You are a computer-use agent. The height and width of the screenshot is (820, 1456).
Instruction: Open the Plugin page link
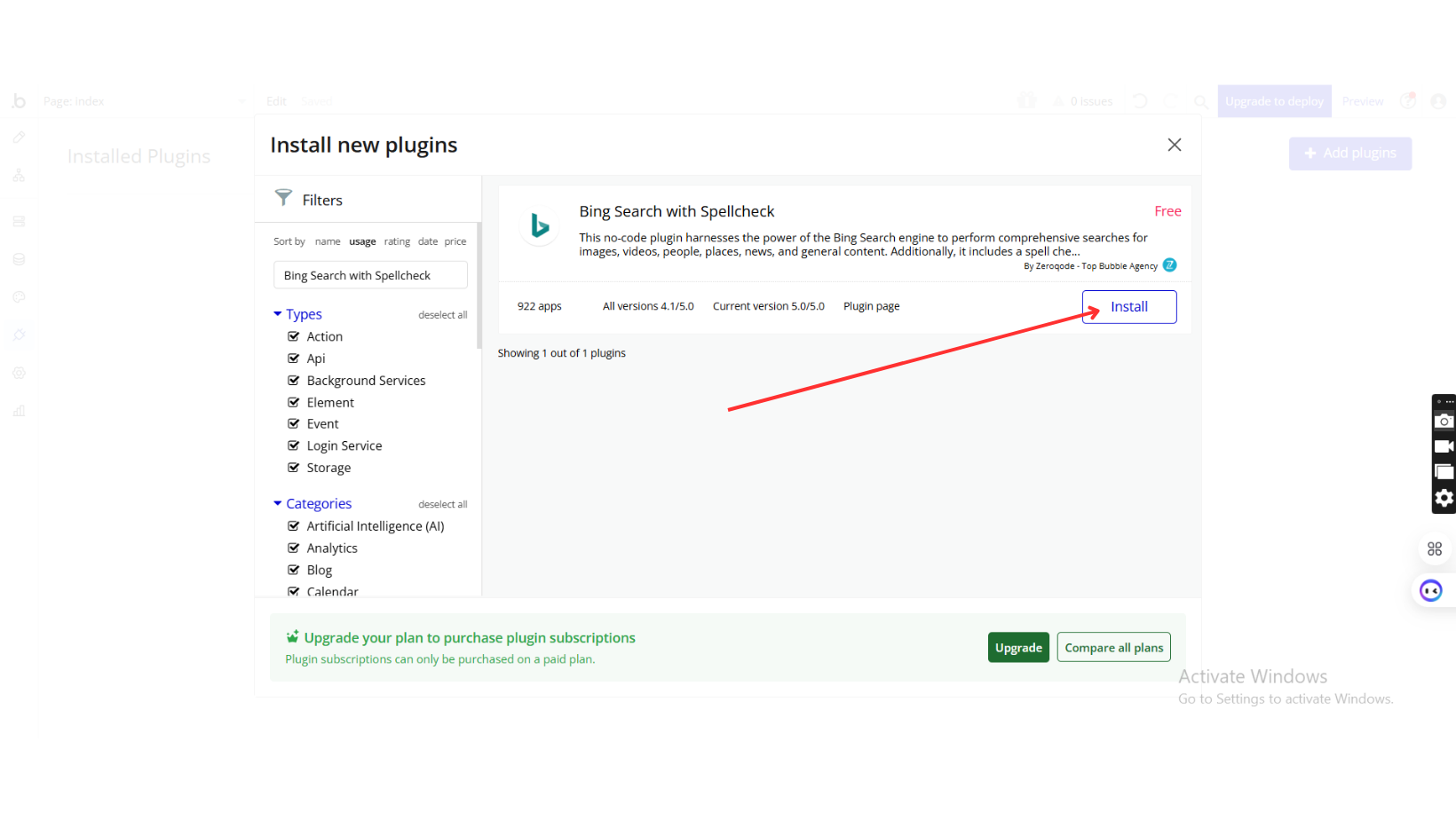coord(871,306)
